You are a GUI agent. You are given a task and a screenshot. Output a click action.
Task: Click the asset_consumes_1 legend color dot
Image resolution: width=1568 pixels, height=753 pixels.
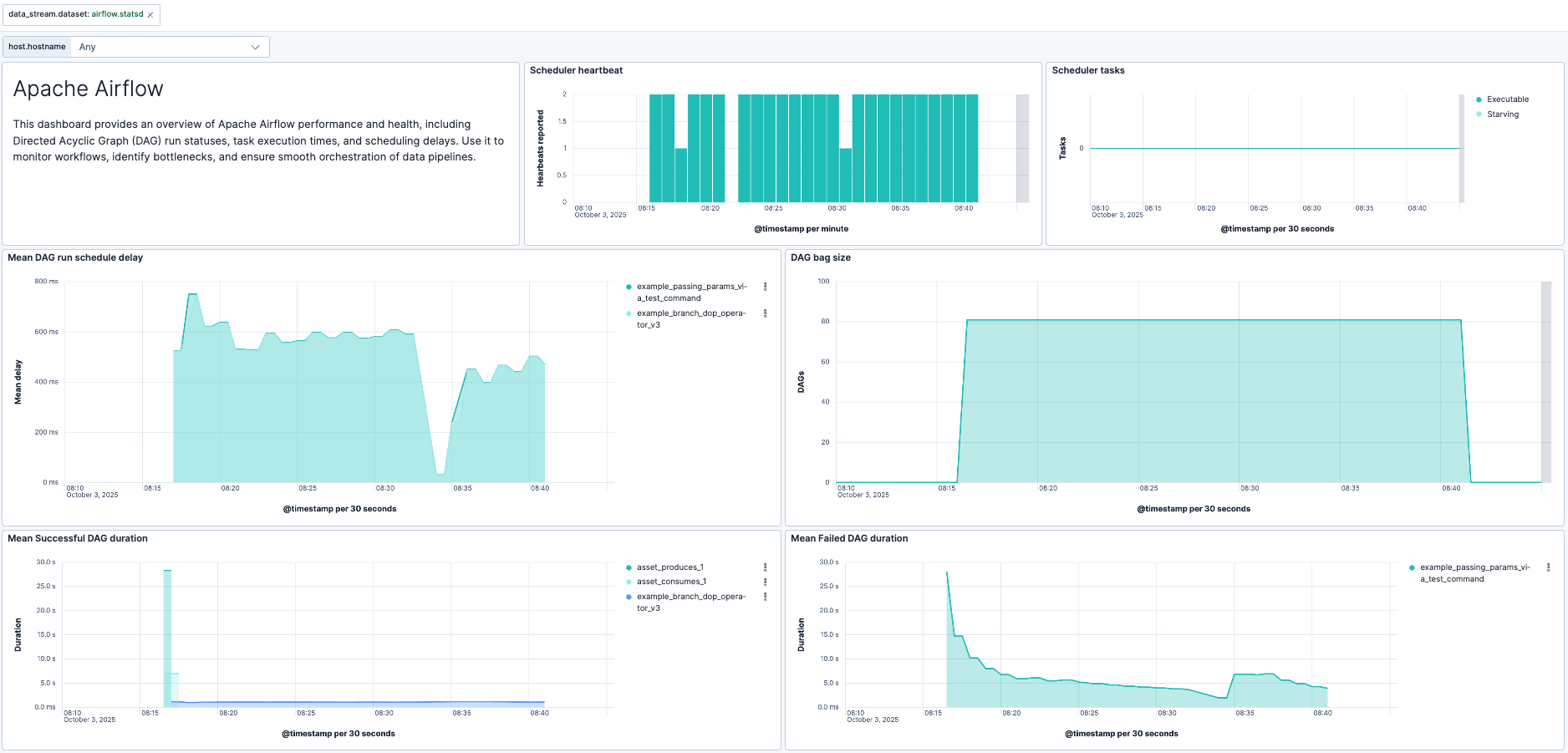[x=629, y=582]
